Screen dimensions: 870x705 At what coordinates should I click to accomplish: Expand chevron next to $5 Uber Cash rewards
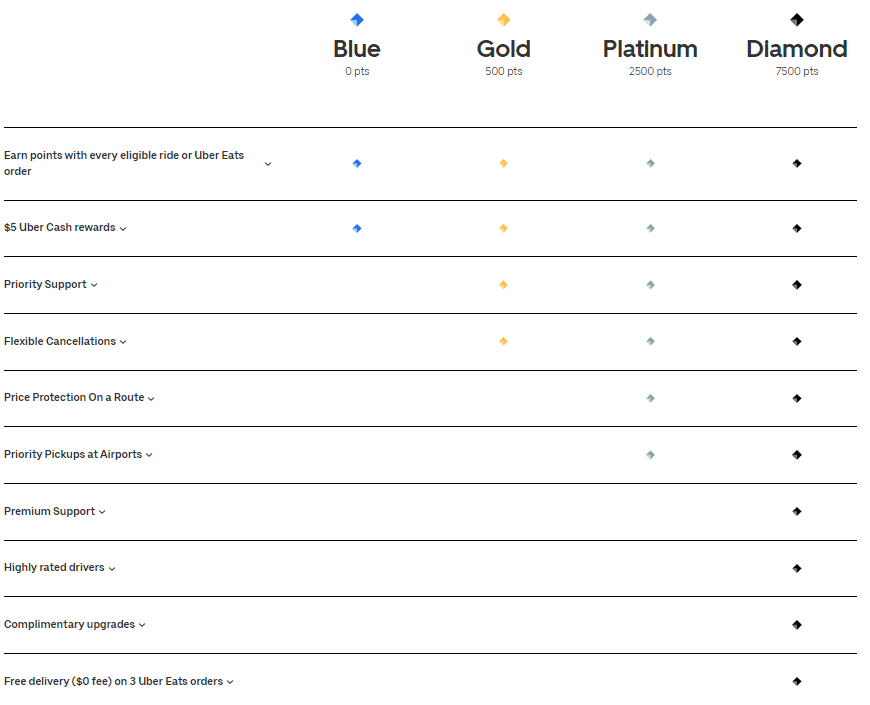point(123,229)
